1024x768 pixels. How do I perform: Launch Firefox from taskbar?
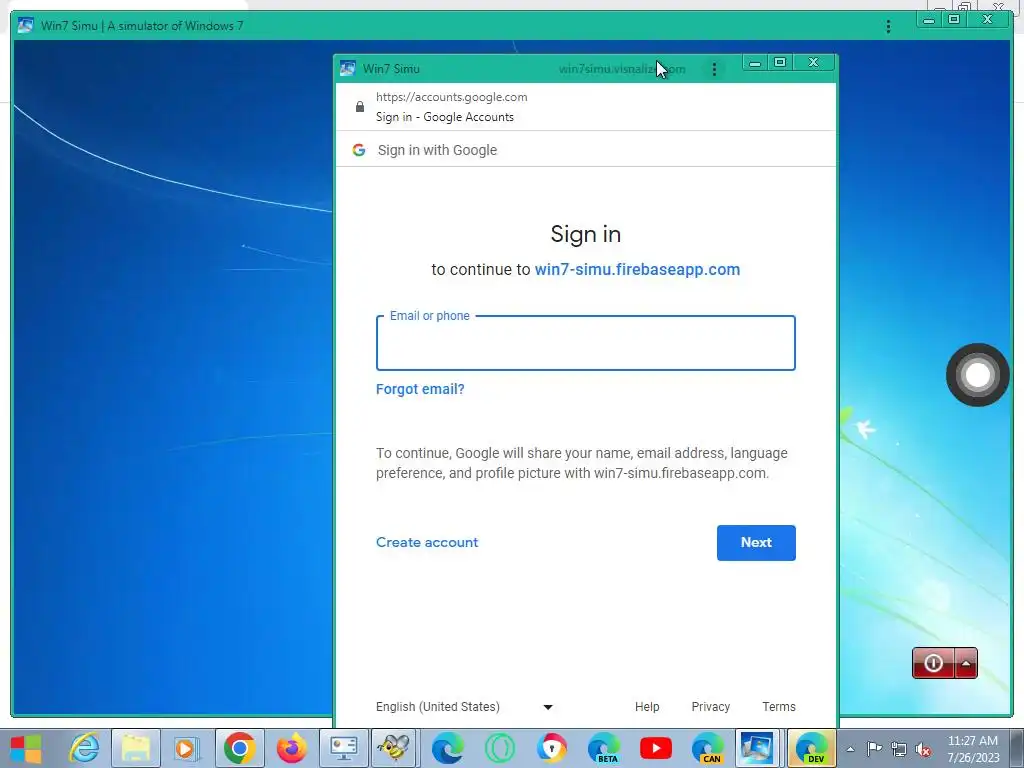(x=291, y=748)
